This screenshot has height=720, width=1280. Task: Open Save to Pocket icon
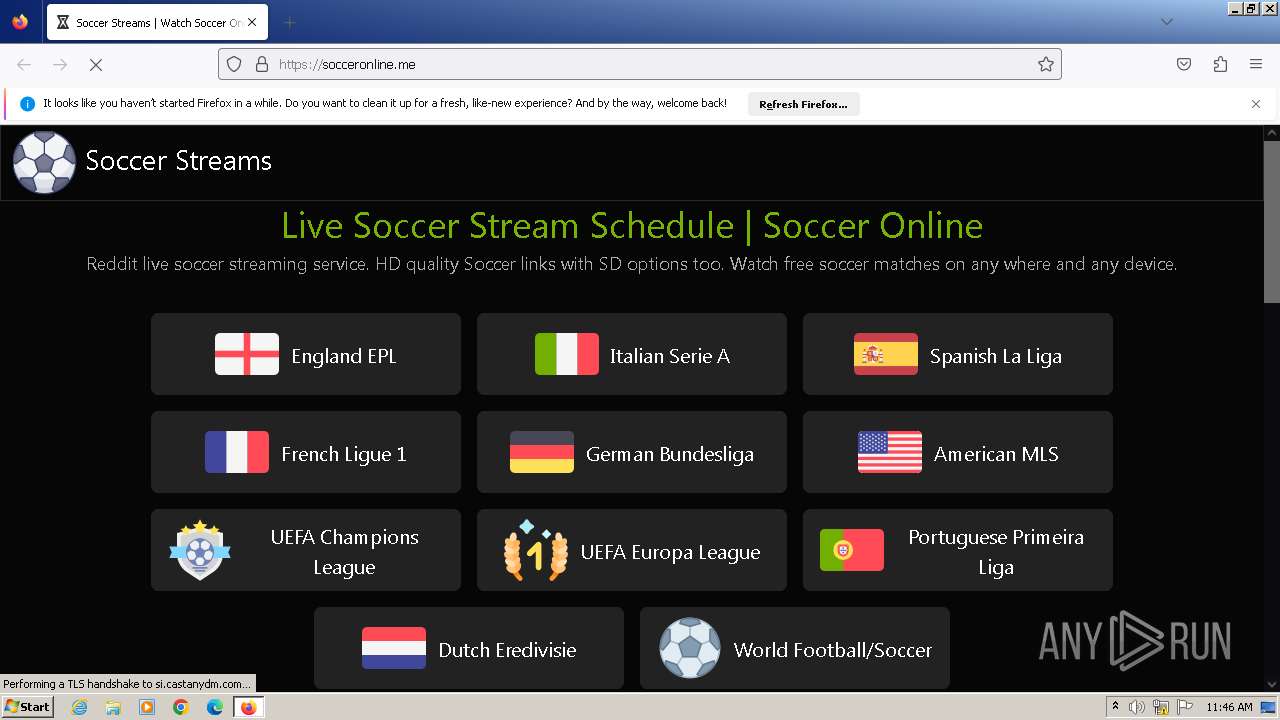1184,64
